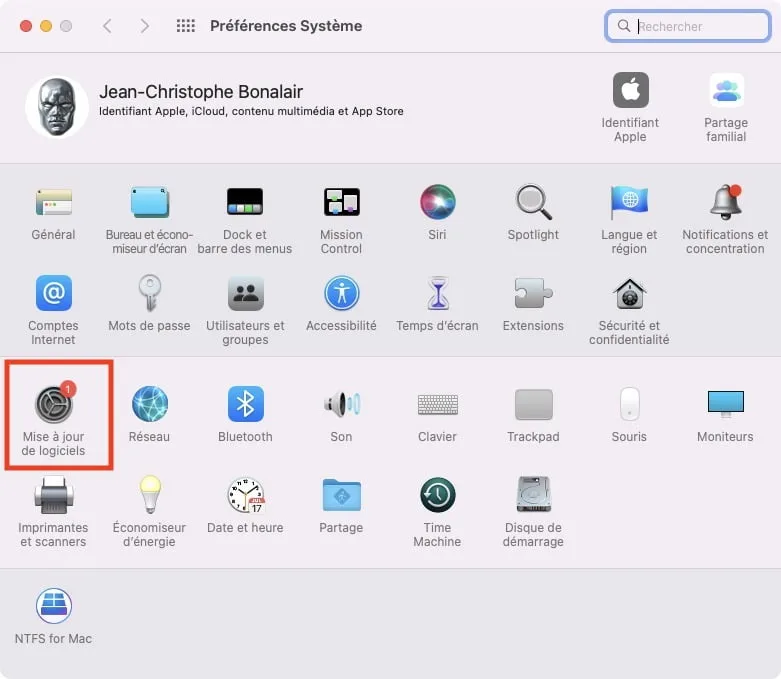Image resolution: width=781 pixels, height=679 pixels.
Task: Close the Préférences Système window
Action: pyautogui.click(x=26, y=25)
